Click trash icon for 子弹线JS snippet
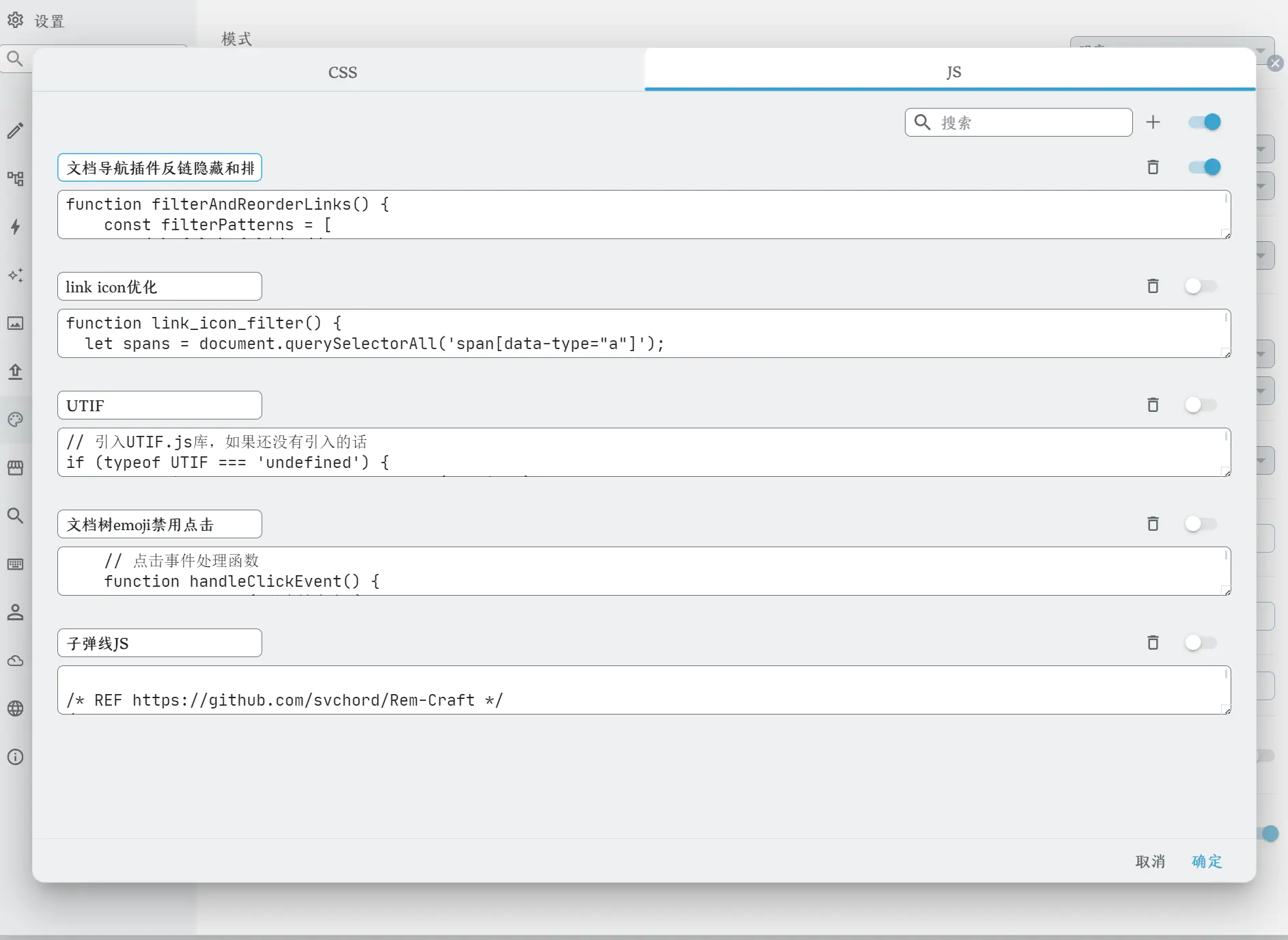Screen dimensions: 1288x940 tap(1153, 643)
